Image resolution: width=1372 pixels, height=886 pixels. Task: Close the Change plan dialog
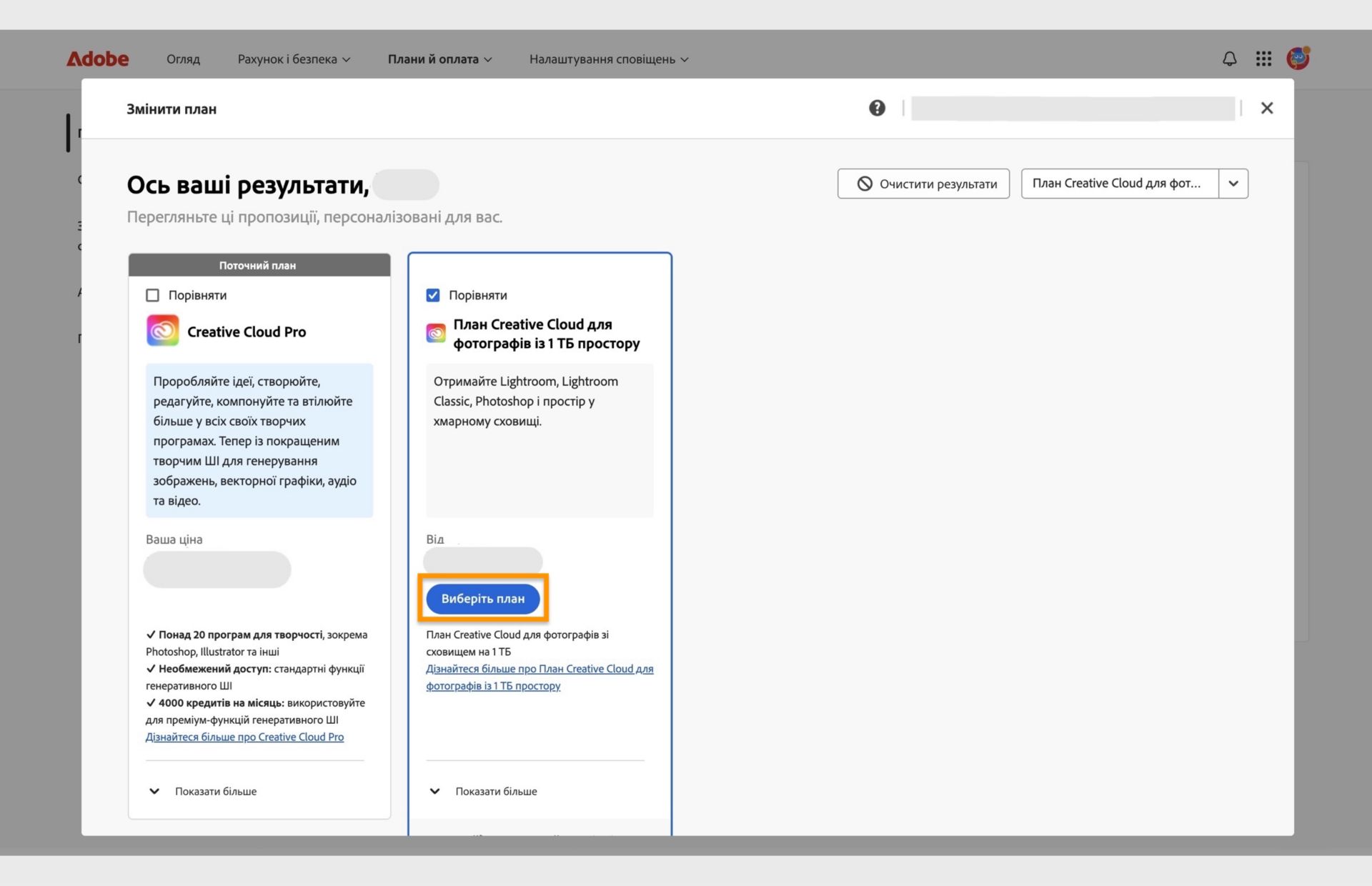(x=1267, y=108)
